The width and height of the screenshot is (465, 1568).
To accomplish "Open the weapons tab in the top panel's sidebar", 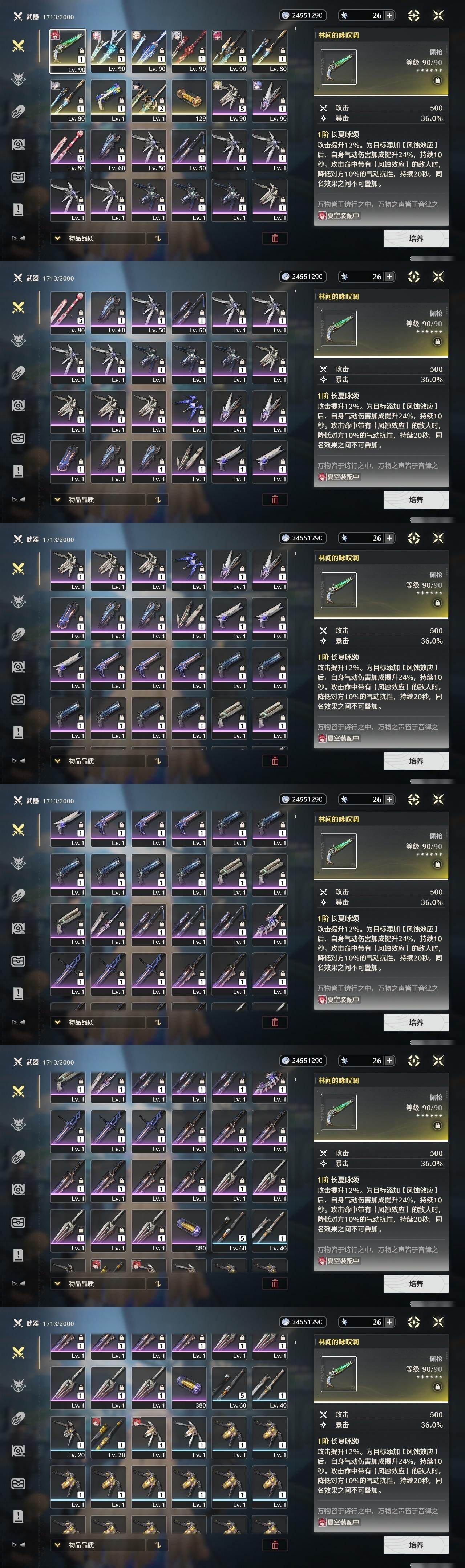I will tap(18, 46).
